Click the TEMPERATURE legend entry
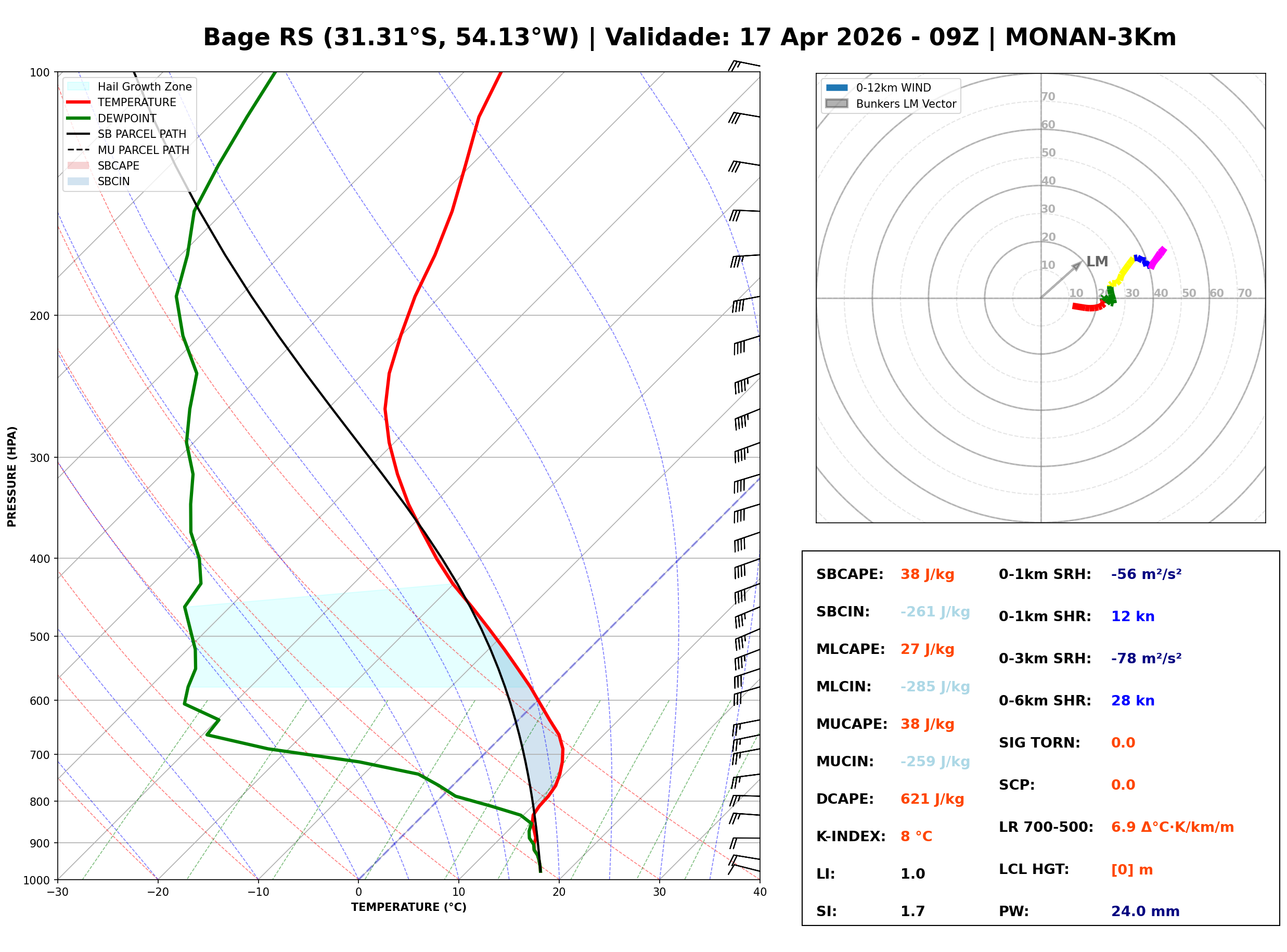 (136, 102)
